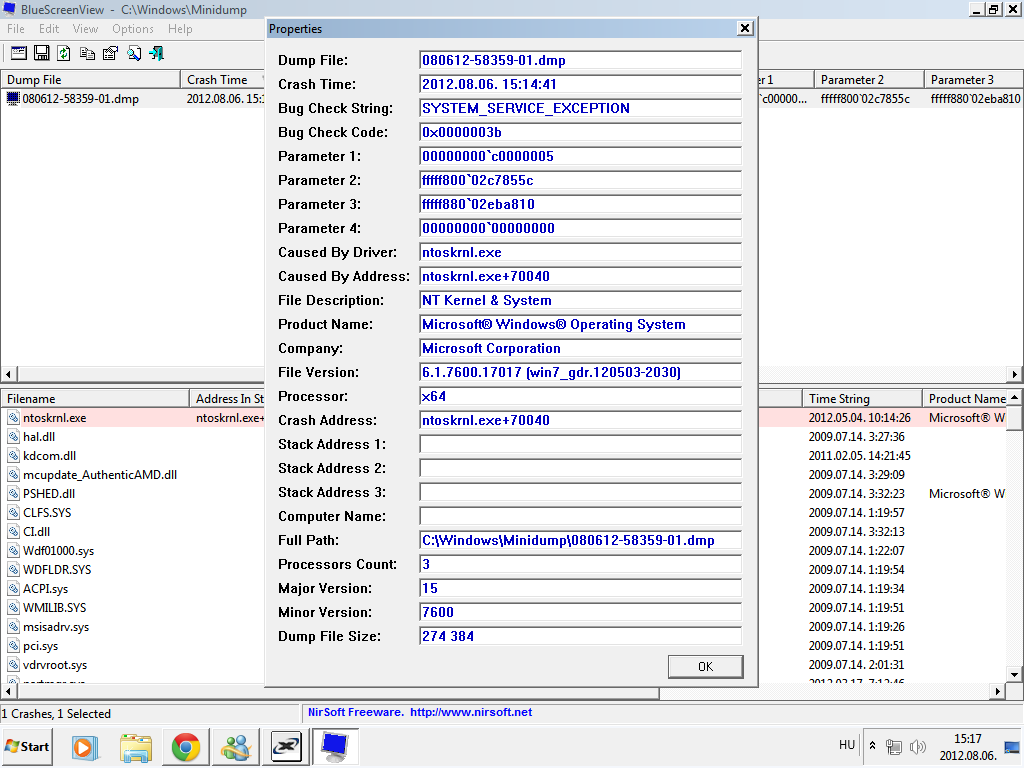Click the kdcom.dll file icon
Viewport: 1024px width, 768px height.
14,456
